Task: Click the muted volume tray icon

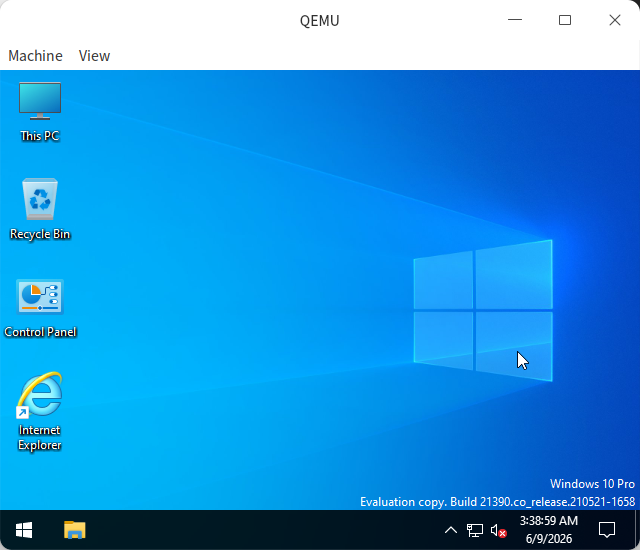Action: (498, 531)
